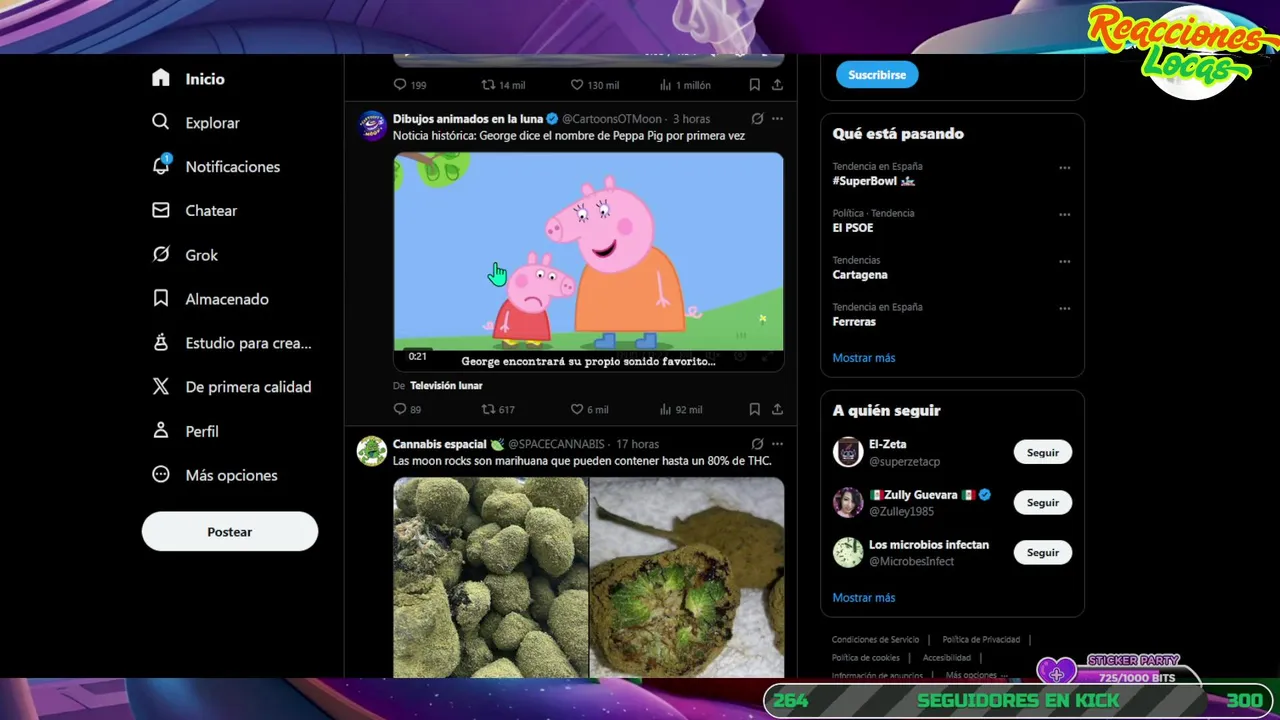Select the Perfil menu label
Screen dimensions: 1280x720
[x=202, y=431]
